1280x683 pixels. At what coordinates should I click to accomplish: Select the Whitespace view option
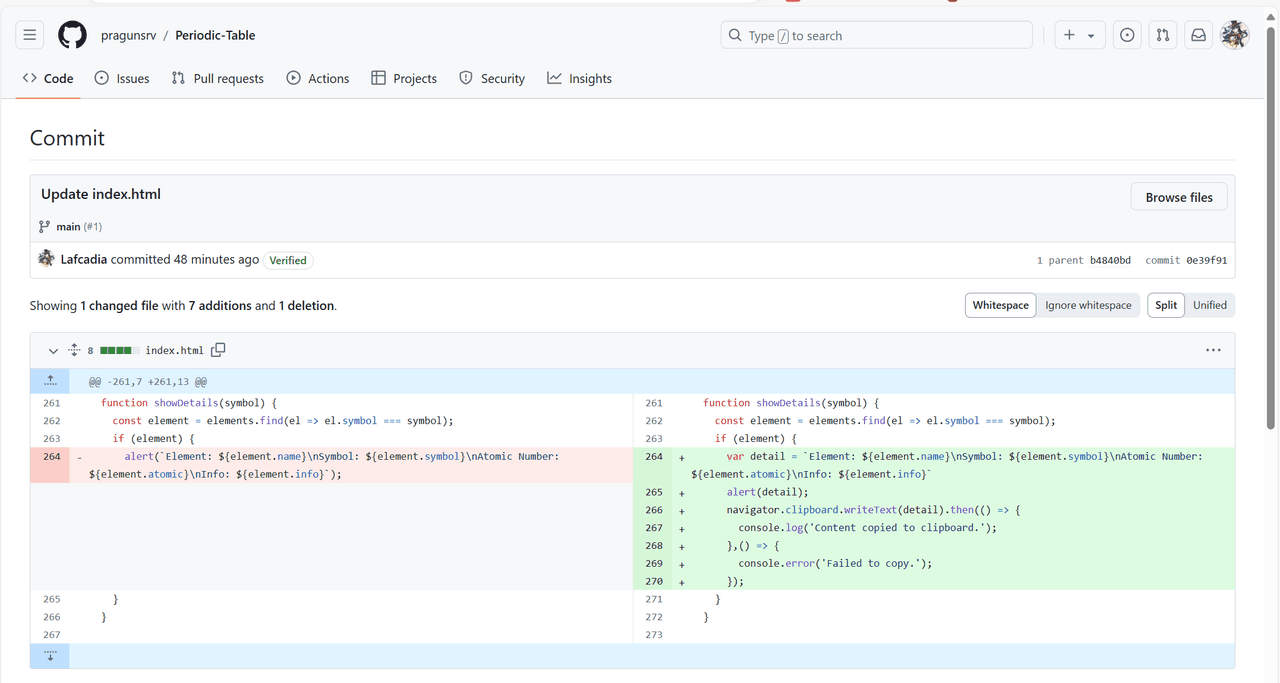click(x=1000, y=305)
